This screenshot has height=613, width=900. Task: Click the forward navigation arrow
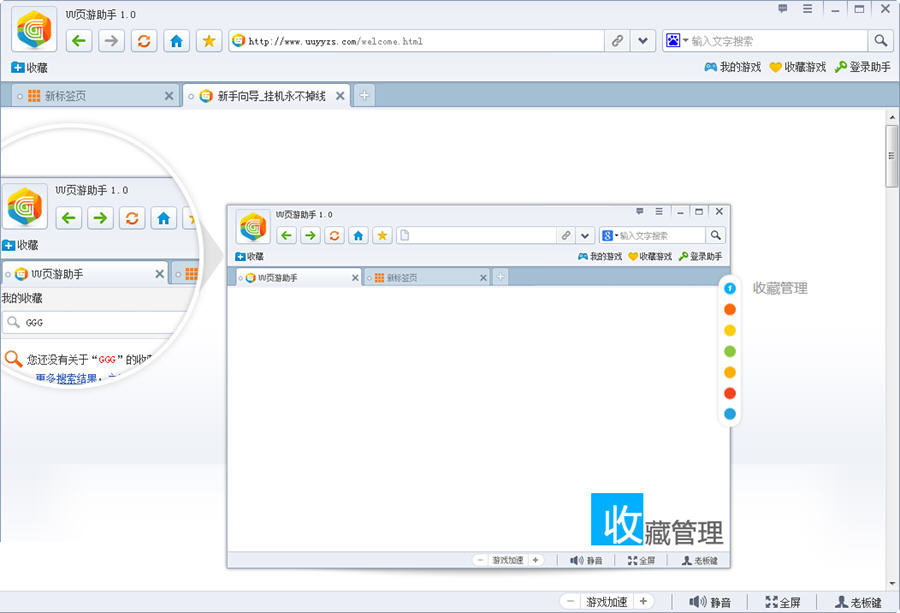[112, 41]
